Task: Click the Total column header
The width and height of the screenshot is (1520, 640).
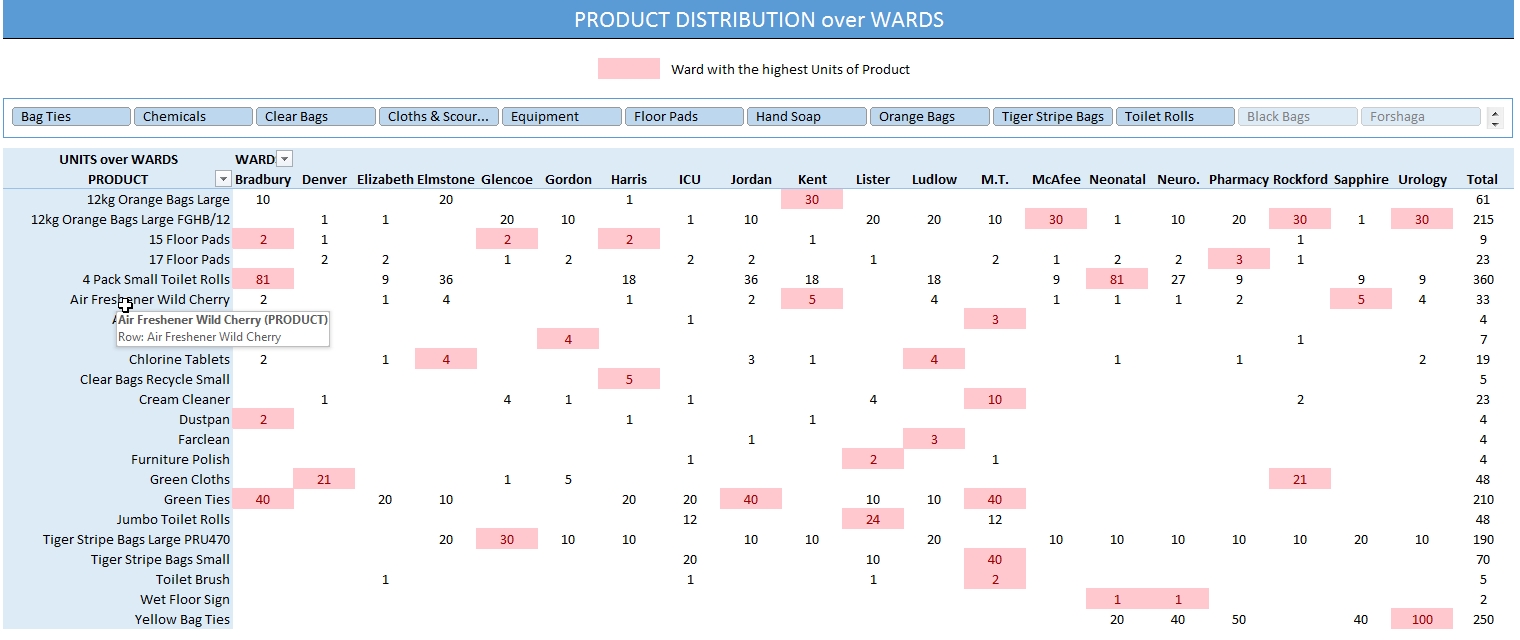Action: coord(1481,179)
